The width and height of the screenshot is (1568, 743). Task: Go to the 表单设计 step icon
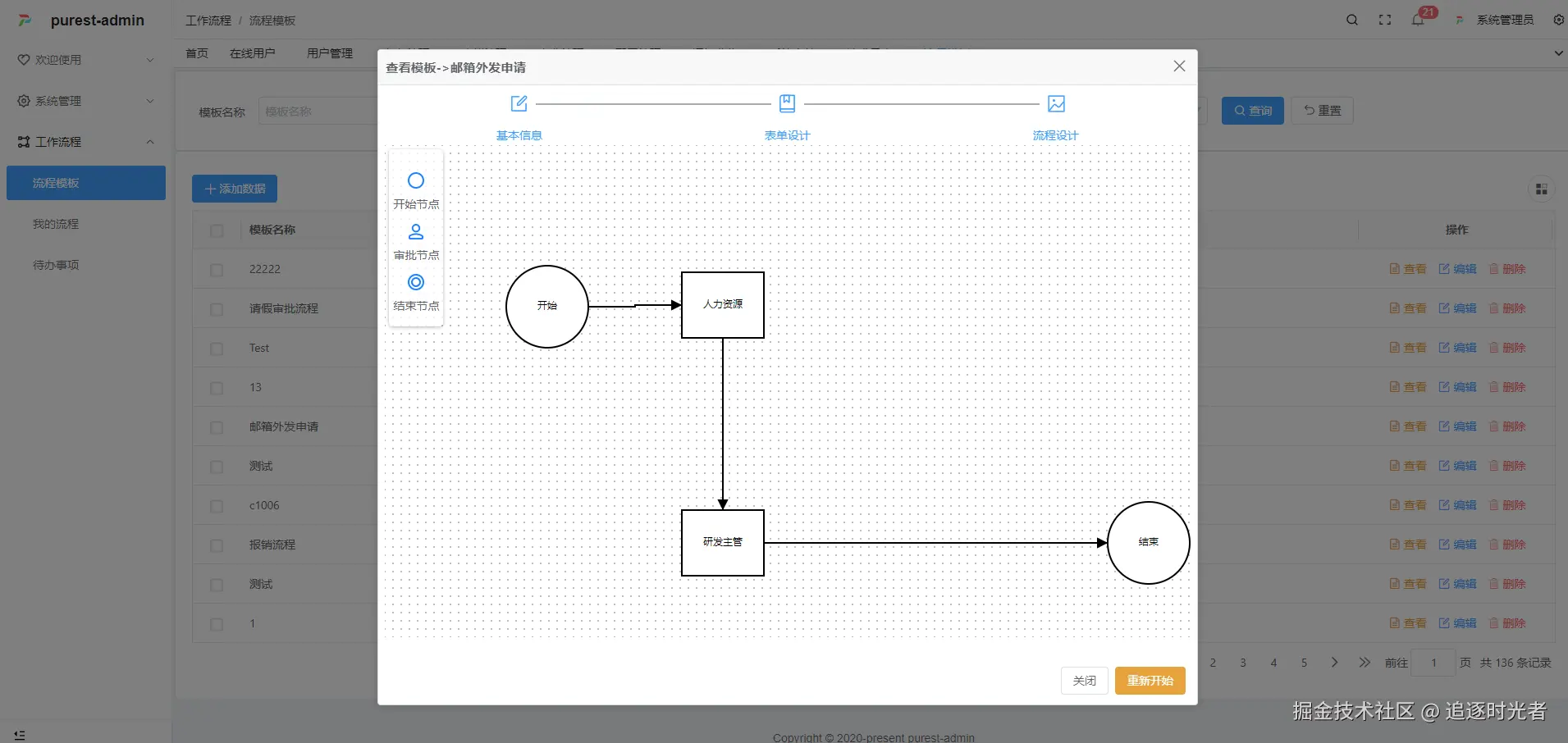(x=788, y=104)
